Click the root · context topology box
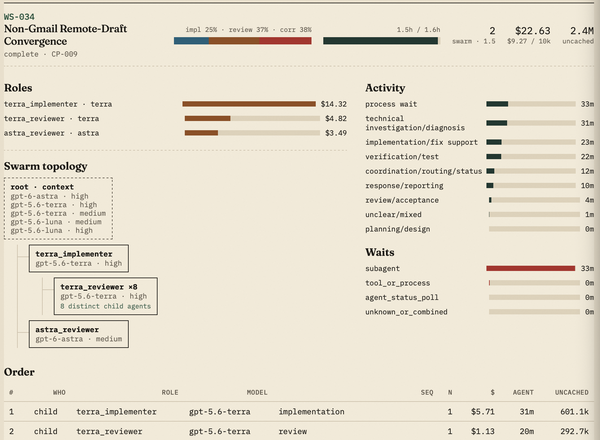This screenshot has width=600, height=440. pyautogui.click(x=58, y=209)
